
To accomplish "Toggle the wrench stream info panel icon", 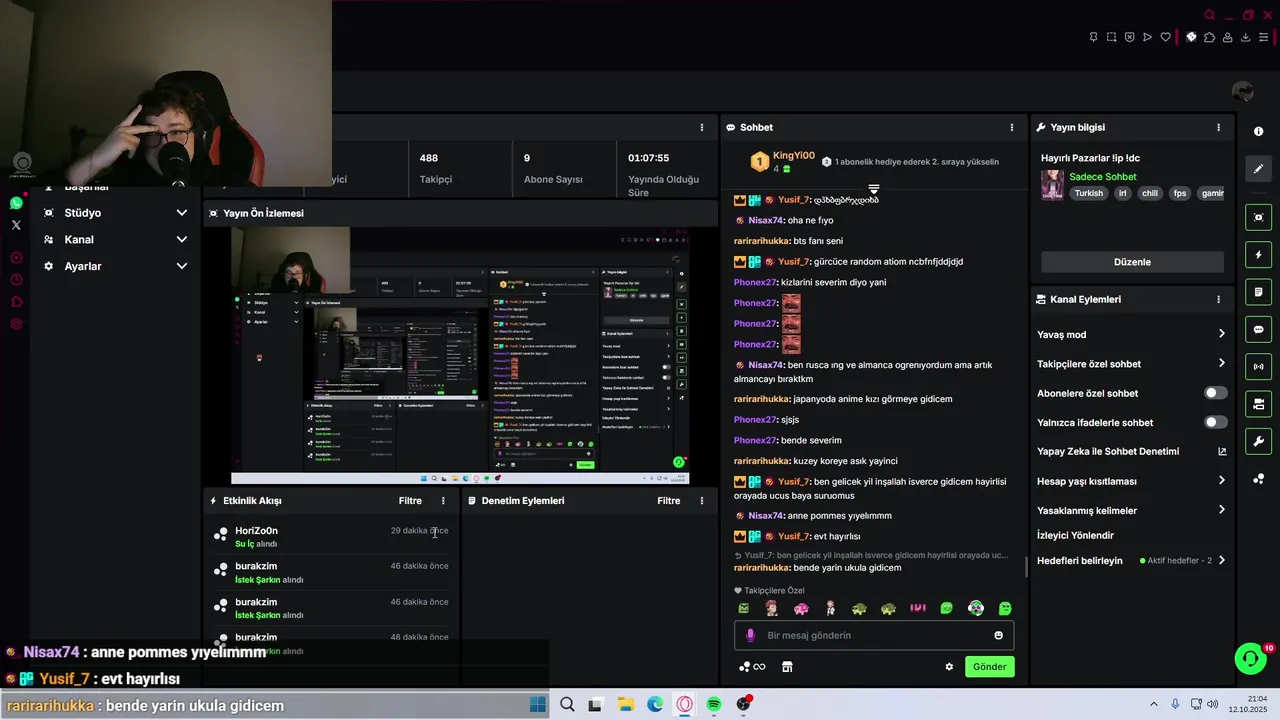I will [1258, 441].
